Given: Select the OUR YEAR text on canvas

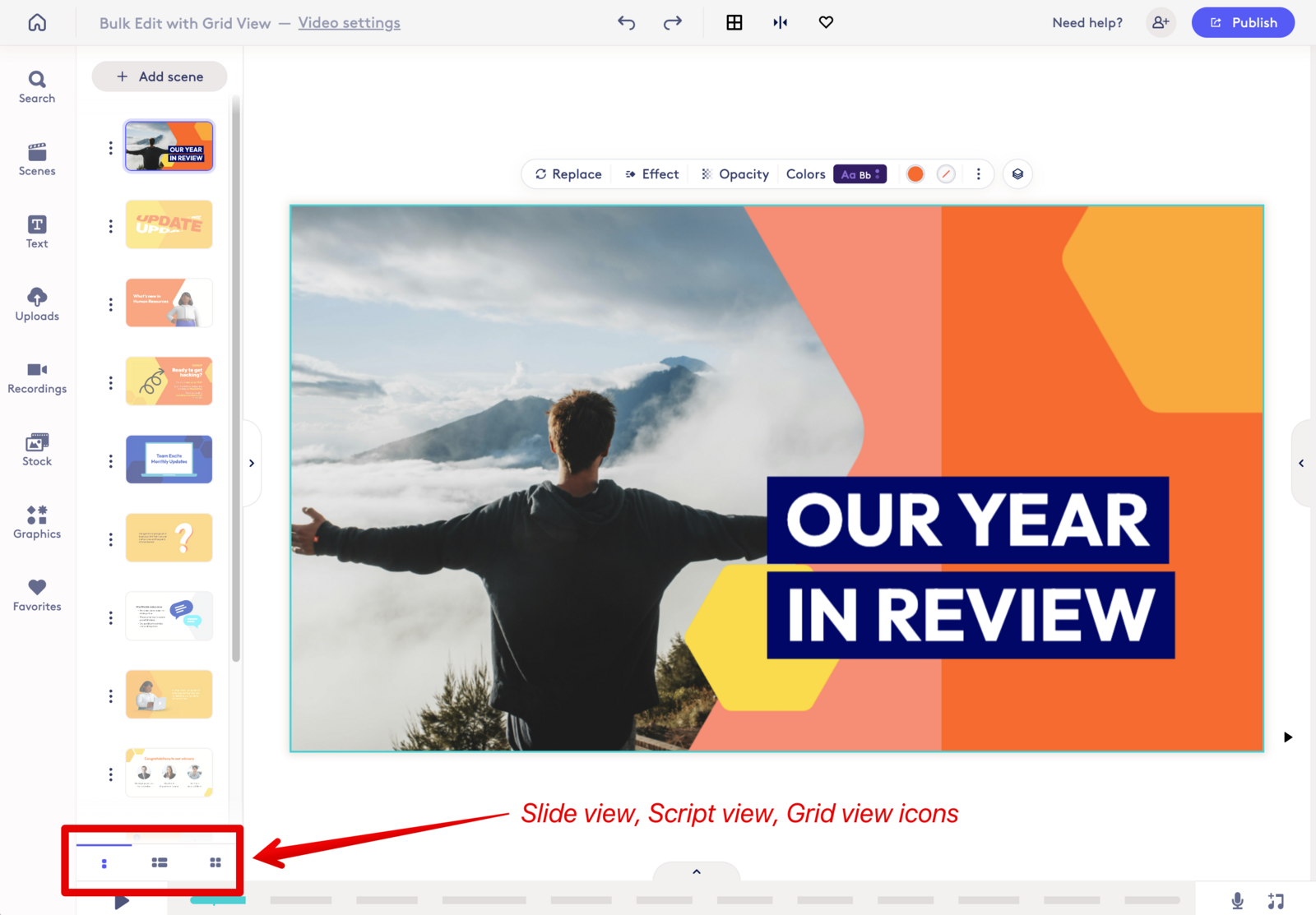Looking at the screenshot, I should [968, 520].
